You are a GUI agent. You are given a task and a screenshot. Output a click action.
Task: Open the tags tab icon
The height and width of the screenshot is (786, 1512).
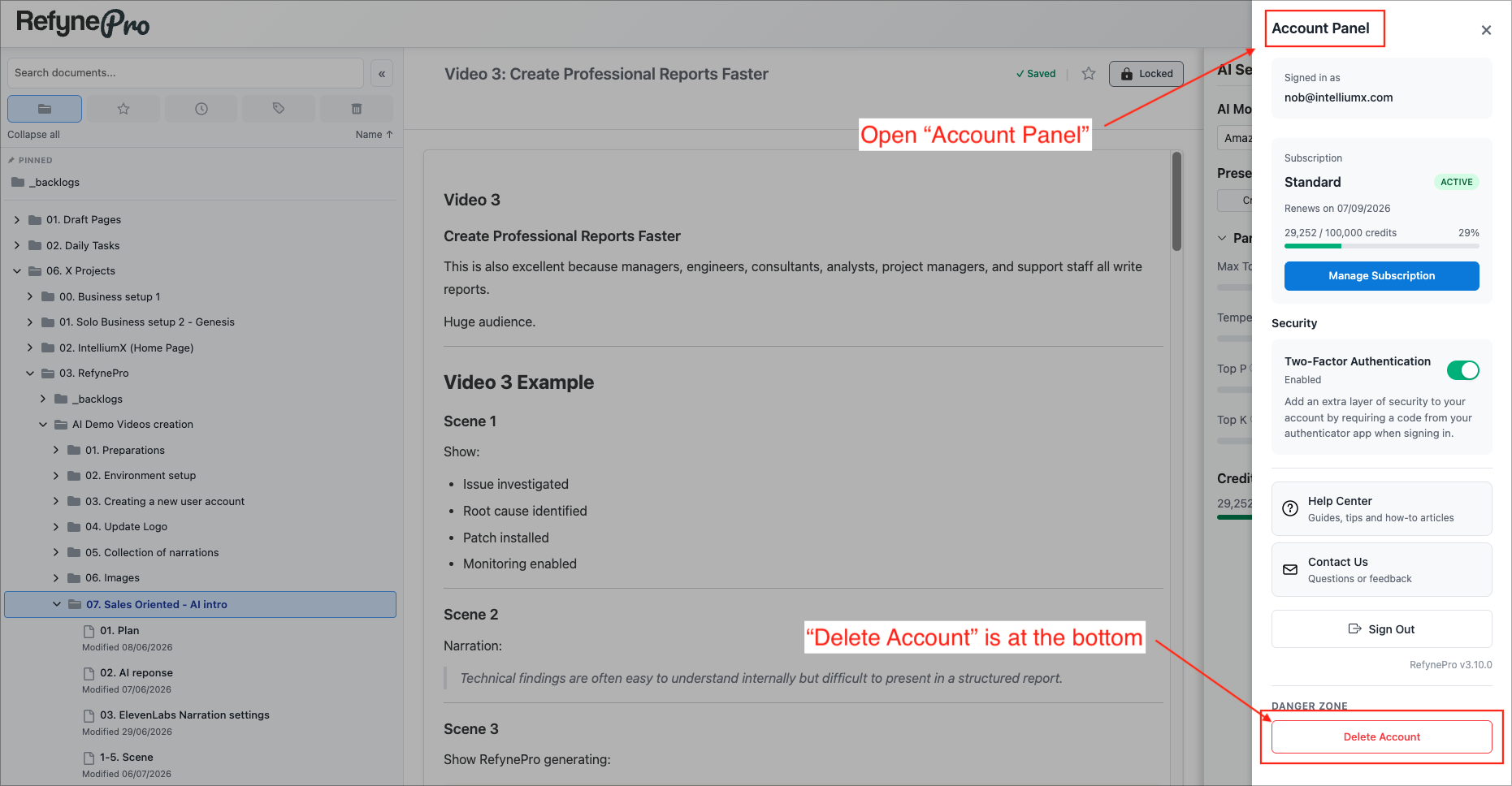279,109
